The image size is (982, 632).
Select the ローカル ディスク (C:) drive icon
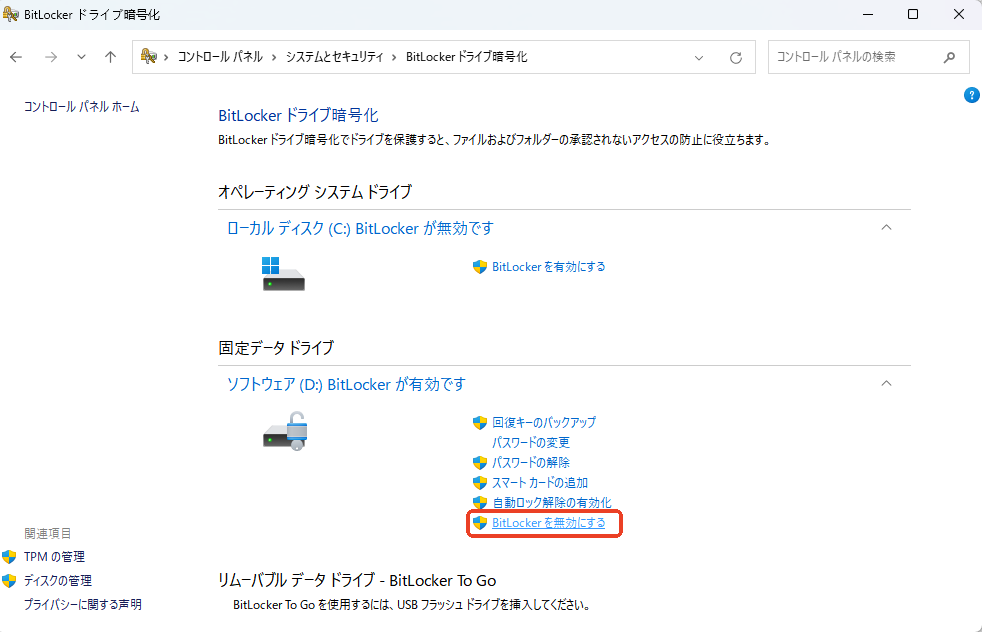(x=284, y=272)
